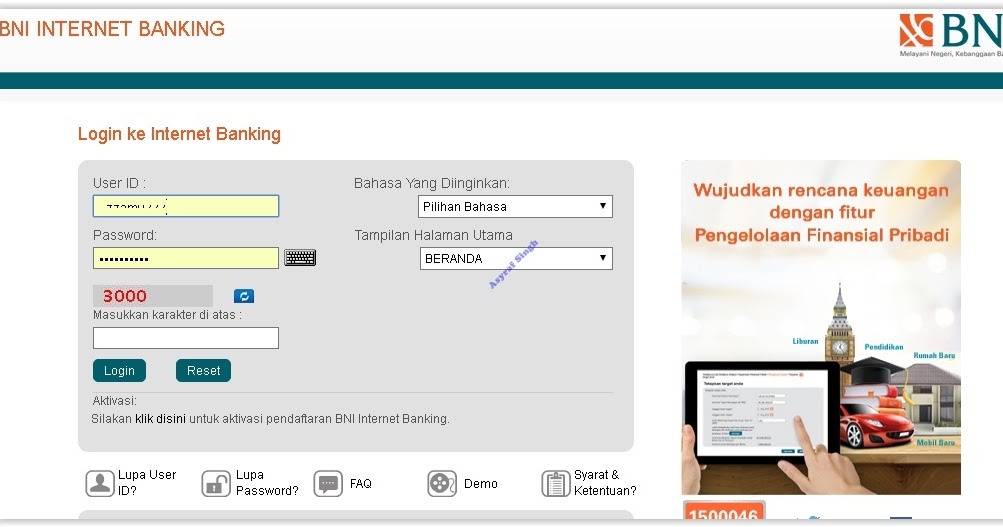Open the Pengelolaan Finansial Pribadi promo banner

point(821,327)
